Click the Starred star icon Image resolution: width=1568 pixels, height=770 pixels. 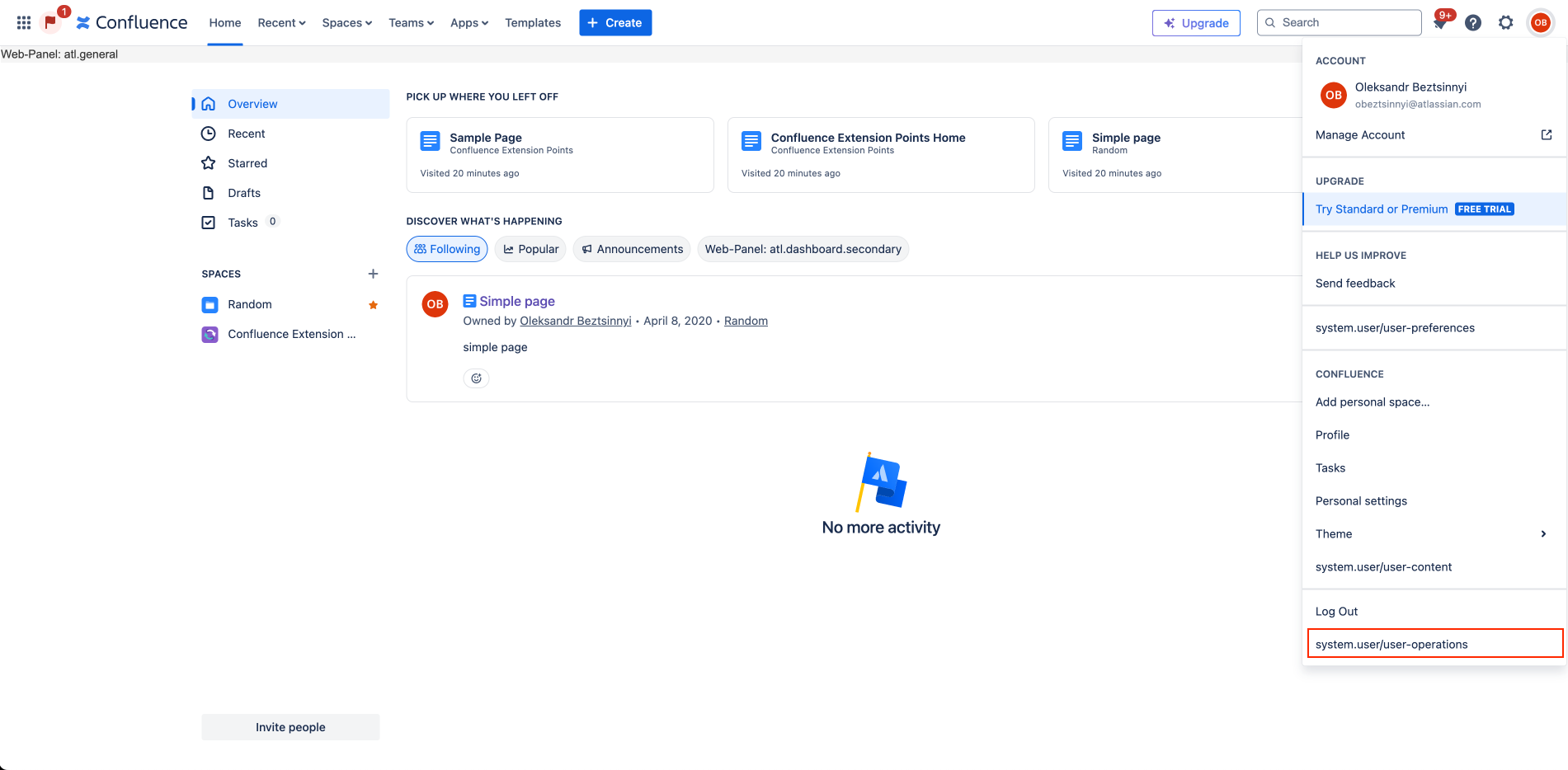click(x=209, y=163)
